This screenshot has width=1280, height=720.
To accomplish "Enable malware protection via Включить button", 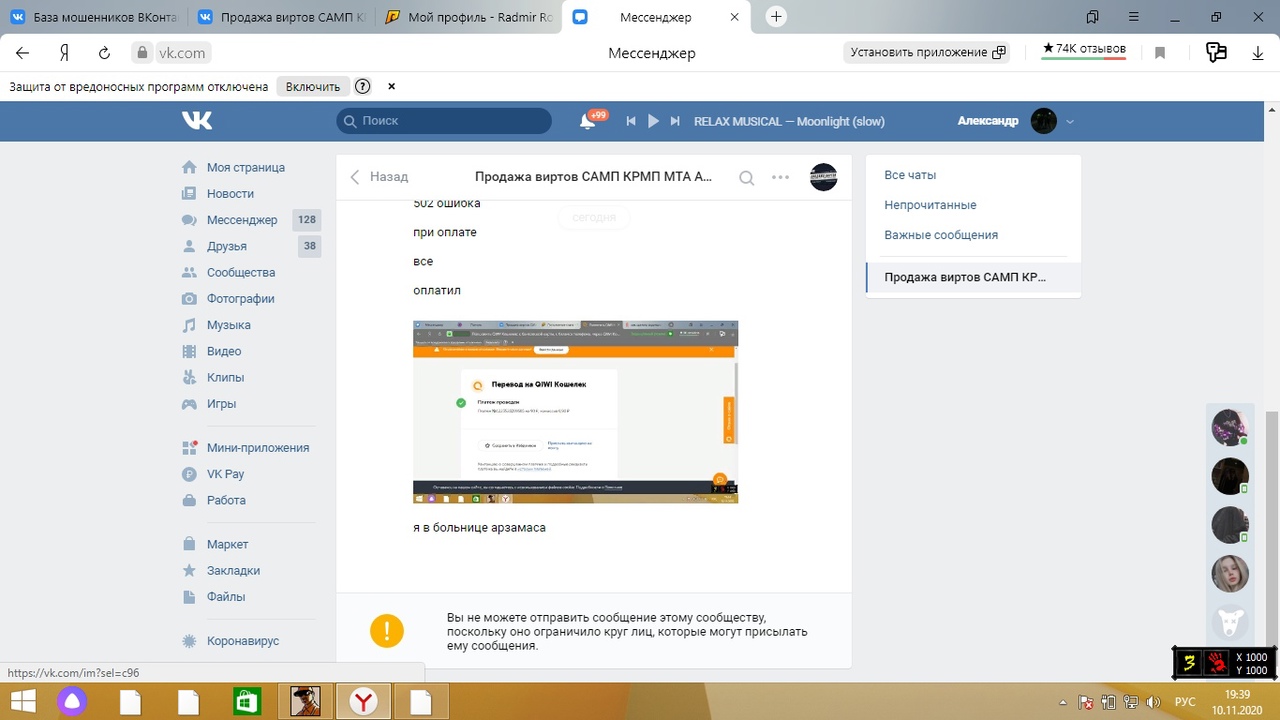I will click(x=313, y=87).
